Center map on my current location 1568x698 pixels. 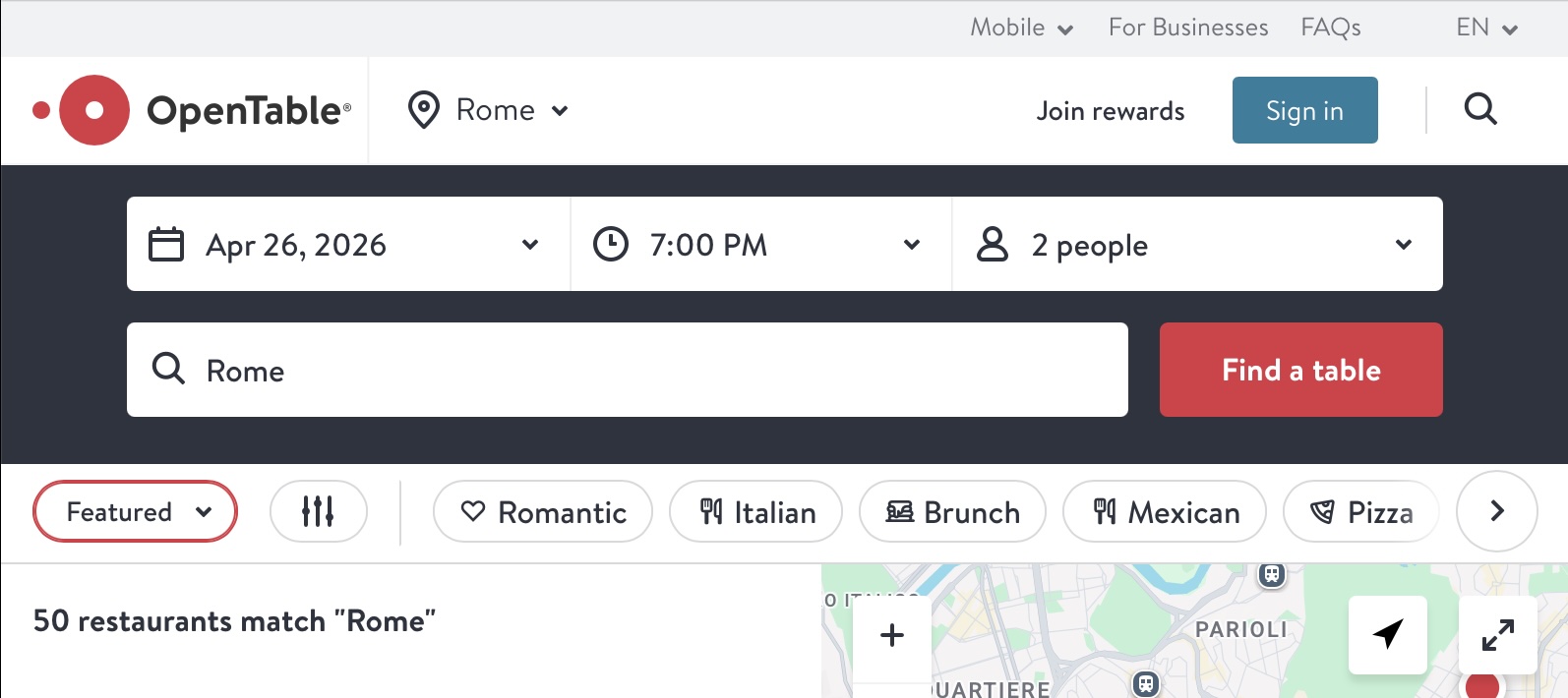(1387, 634)
